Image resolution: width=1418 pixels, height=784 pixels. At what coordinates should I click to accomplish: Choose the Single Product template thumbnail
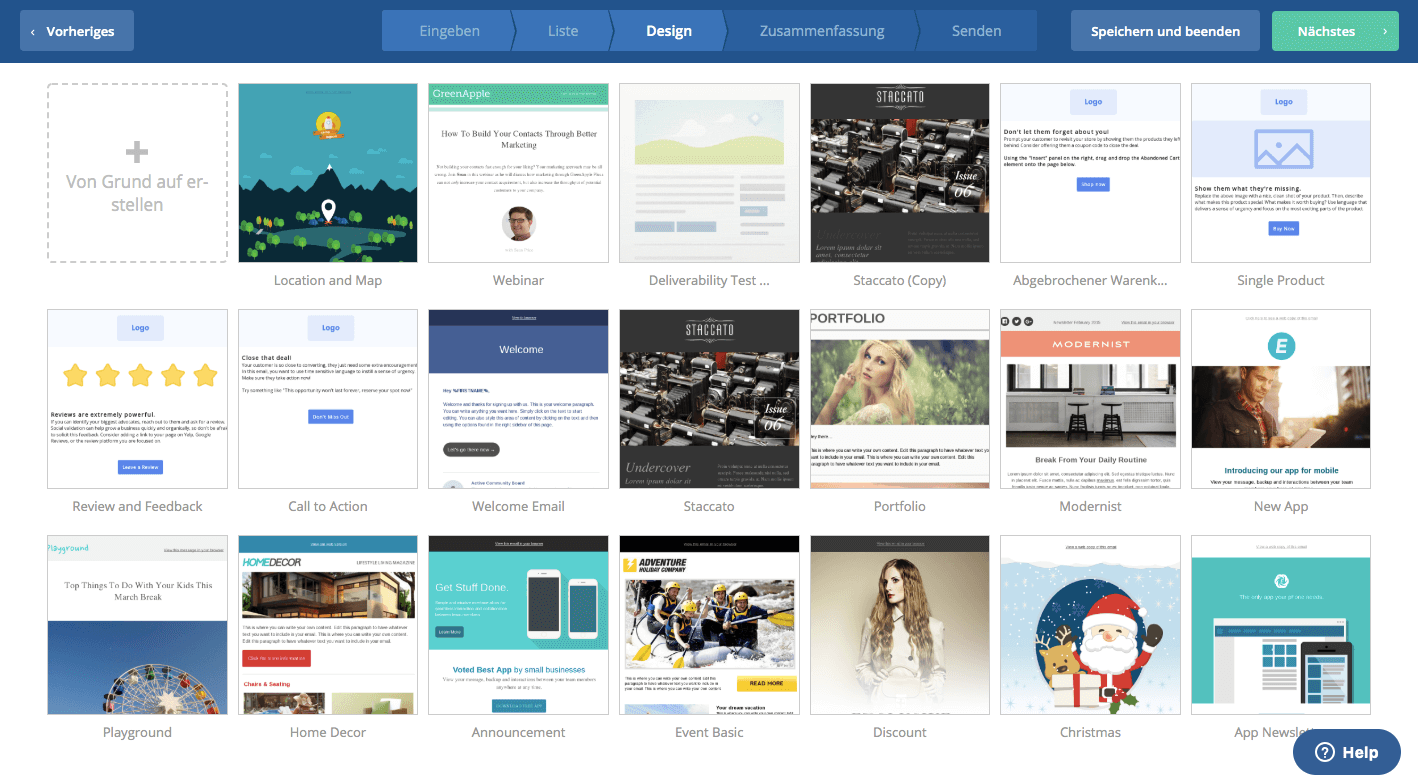point(1281,173)
